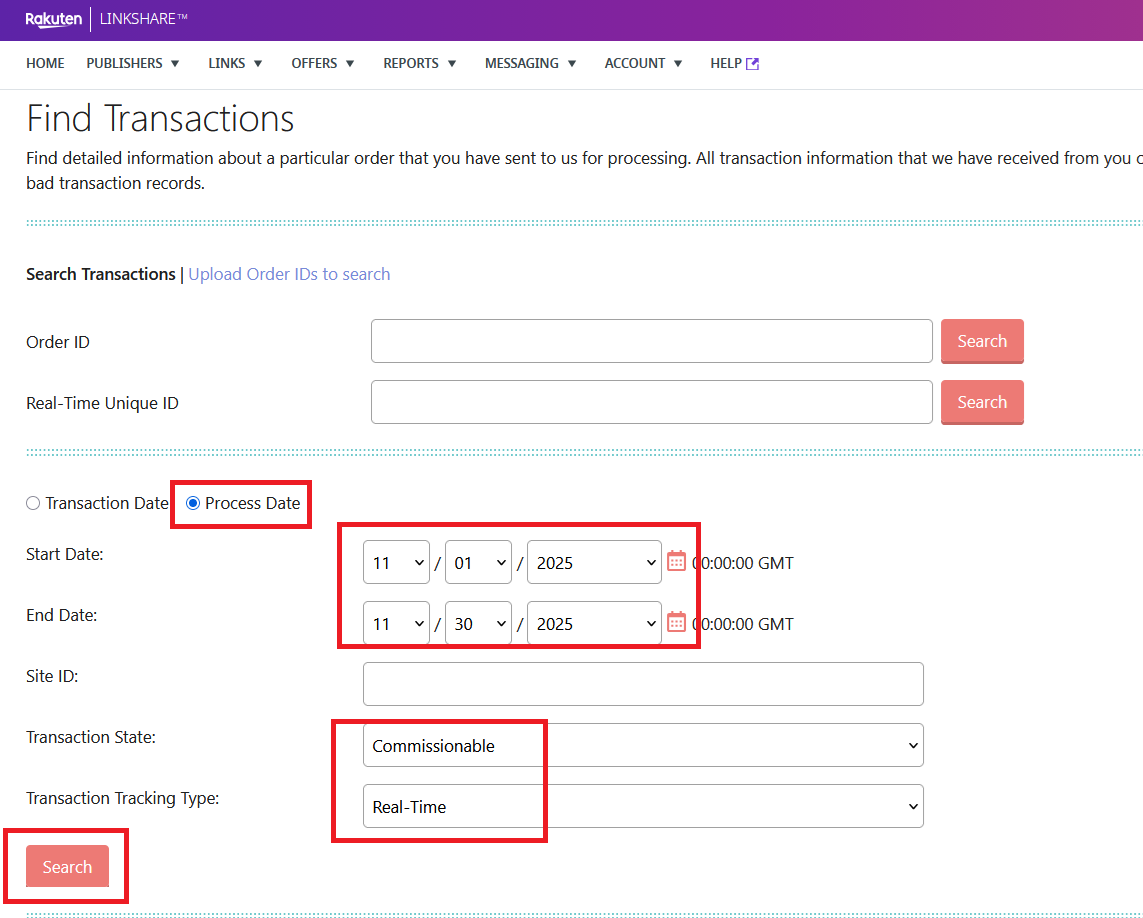Open the End Date calendar picker icon
The image size is (1143, 918).
coord(676,622)
